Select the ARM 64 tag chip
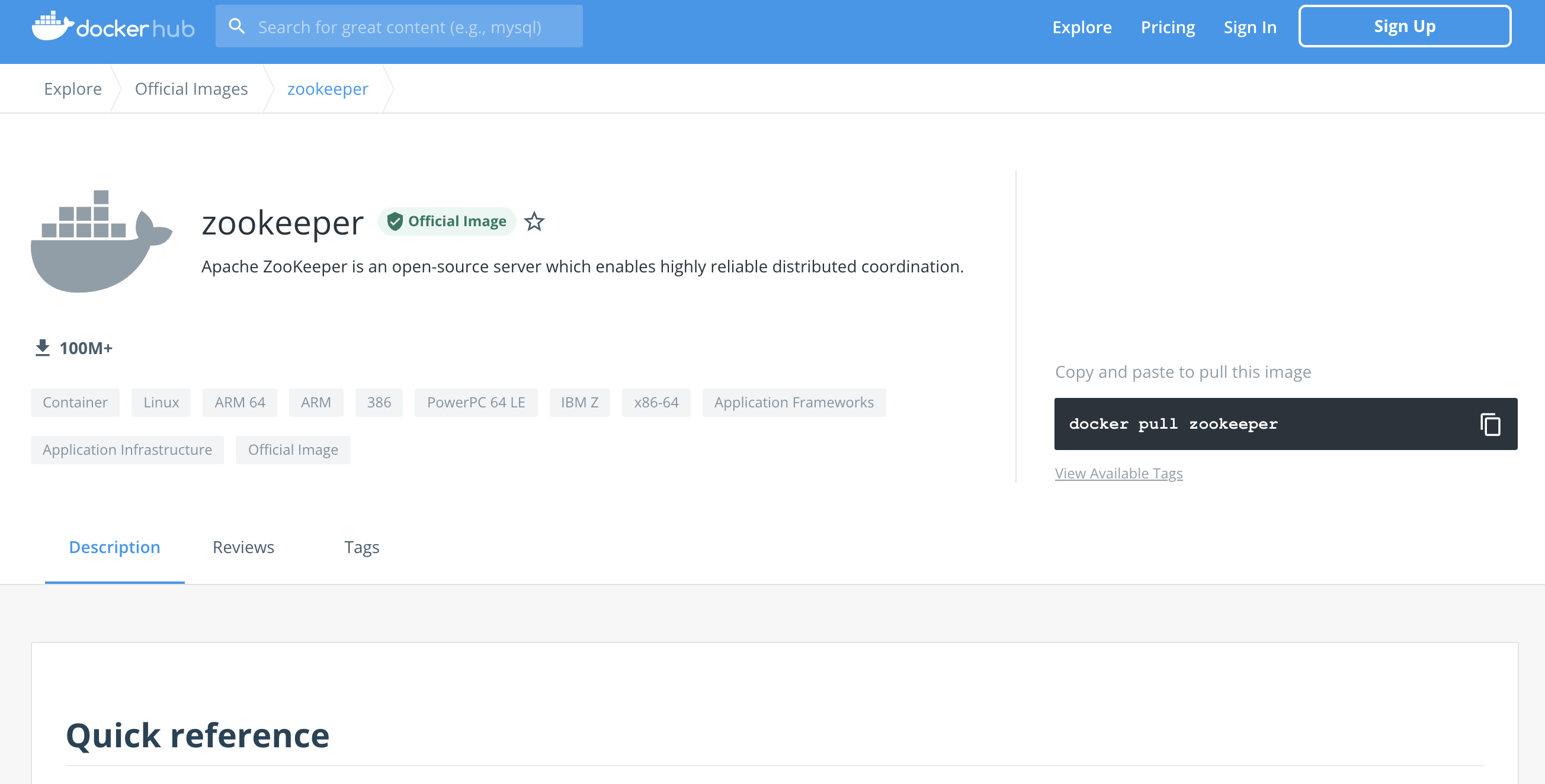This screenshot has height=784, width=1545. click(x=240, y=402)
